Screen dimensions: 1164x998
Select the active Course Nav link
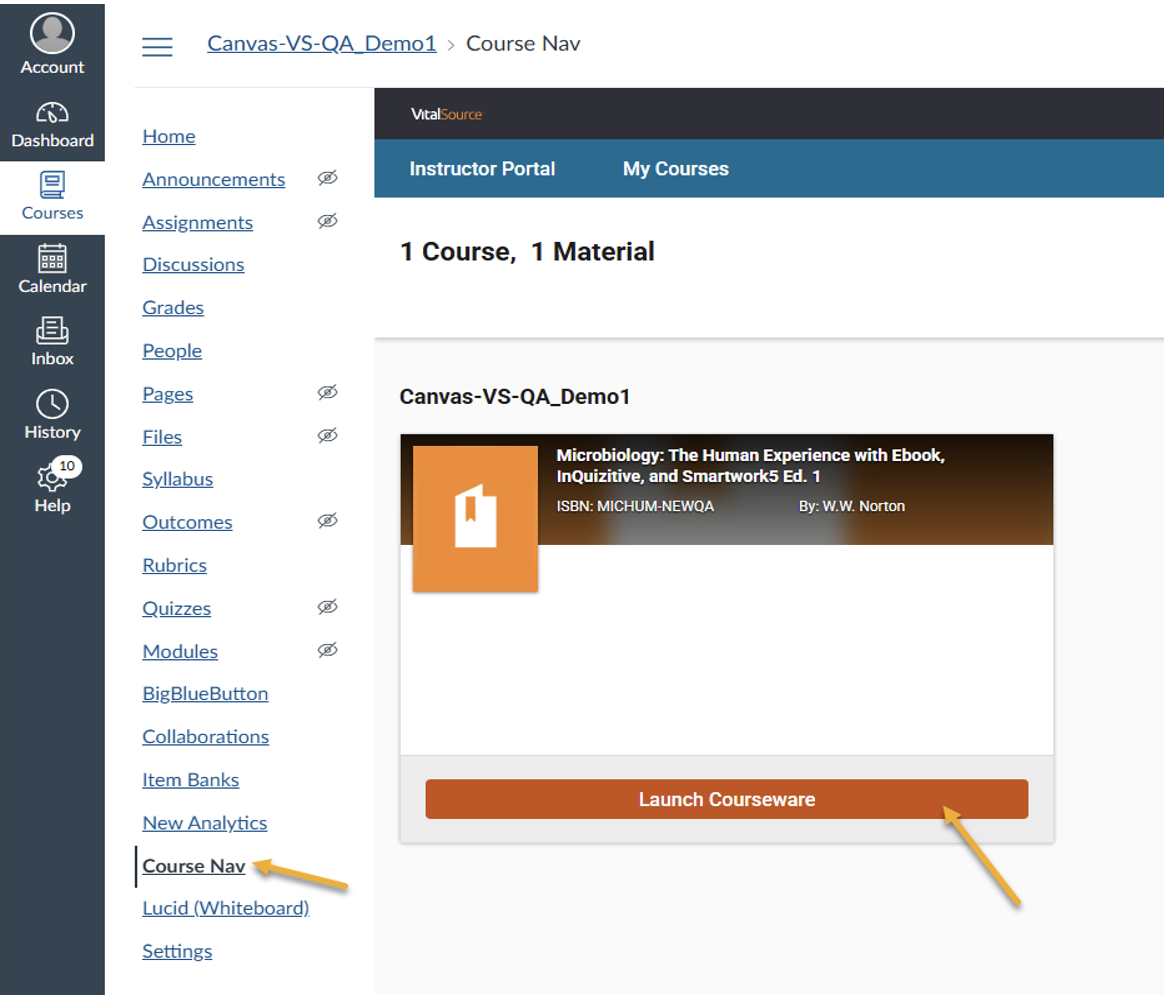pyautogui.click(x=194, y=867)
